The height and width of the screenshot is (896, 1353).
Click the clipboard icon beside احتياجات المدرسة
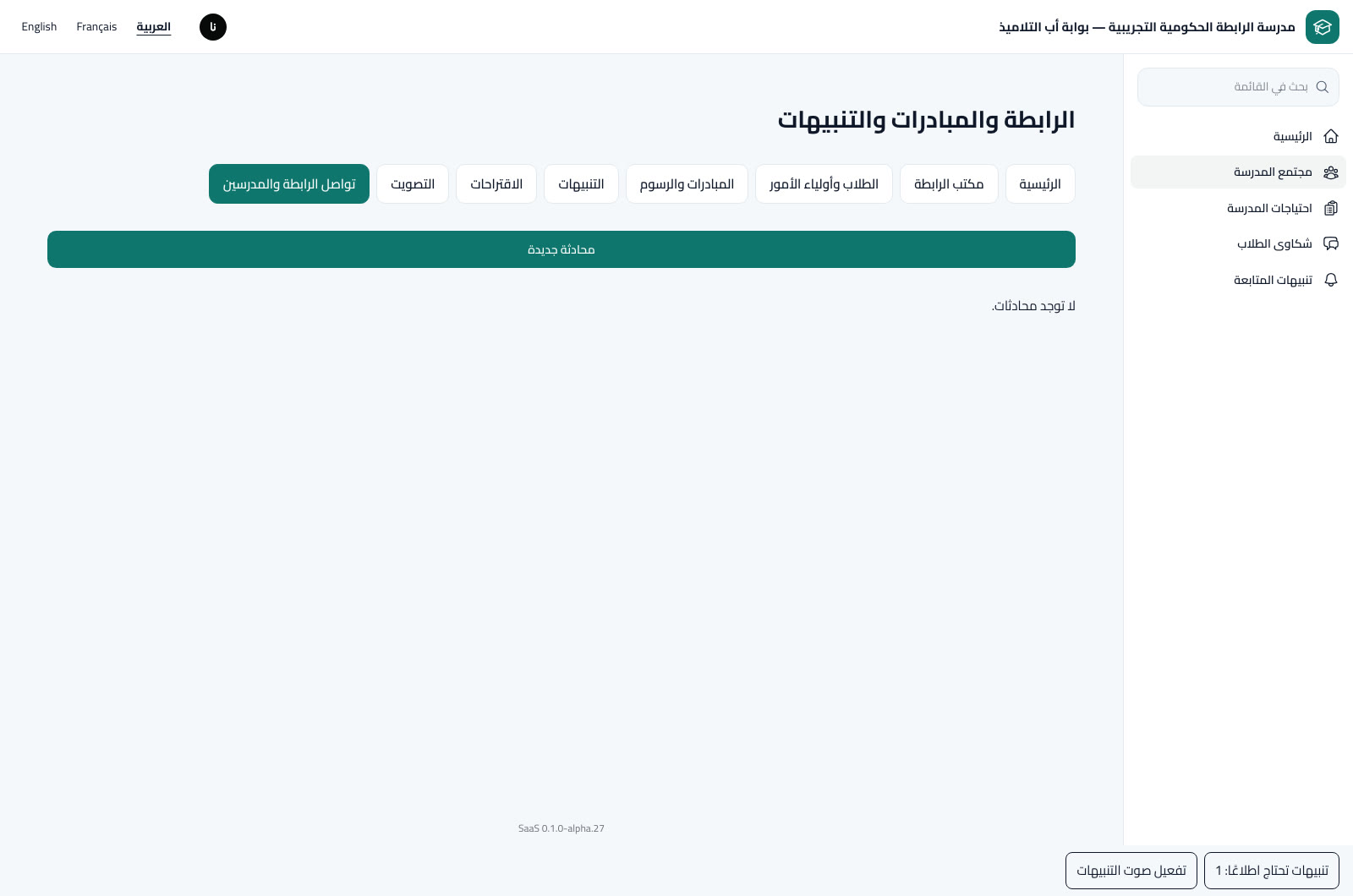point(1331,208)
